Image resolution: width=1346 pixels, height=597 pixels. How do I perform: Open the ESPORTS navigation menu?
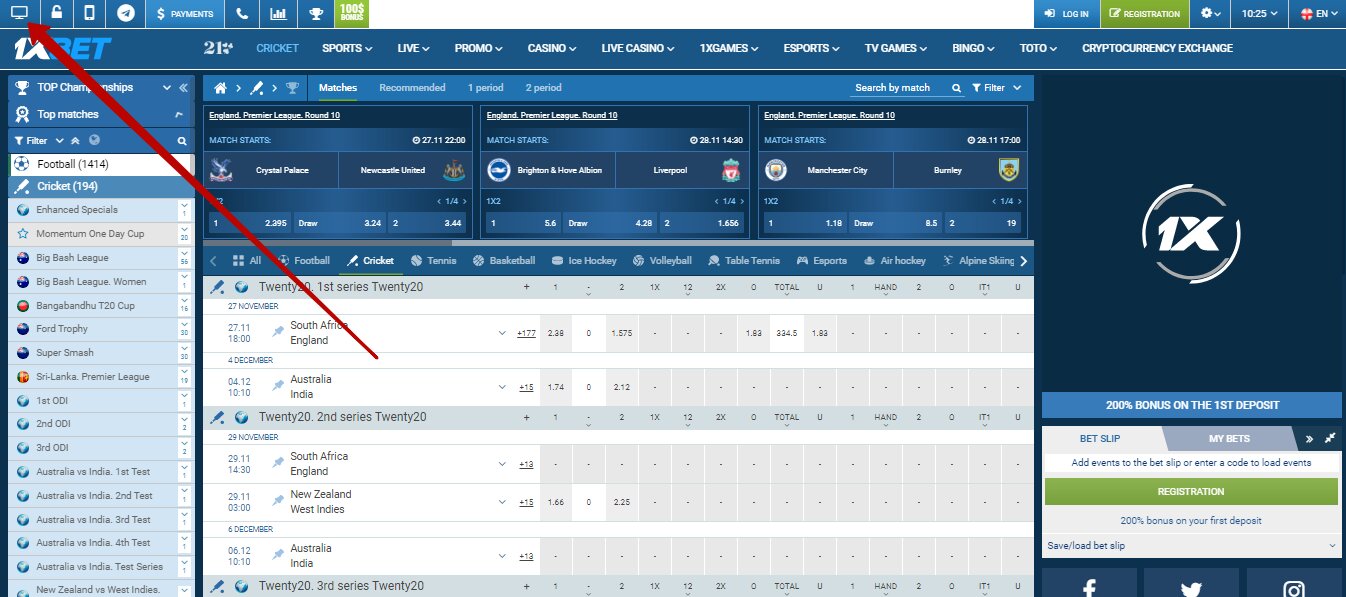coord(811,48)
